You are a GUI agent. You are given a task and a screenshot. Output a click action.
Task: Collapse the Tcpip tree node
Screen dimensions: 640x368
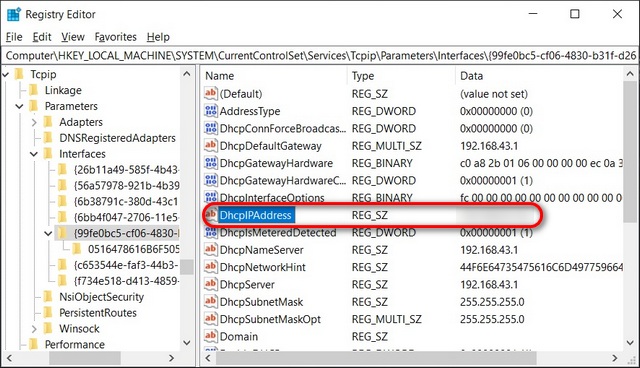click(x=6, y=75)
